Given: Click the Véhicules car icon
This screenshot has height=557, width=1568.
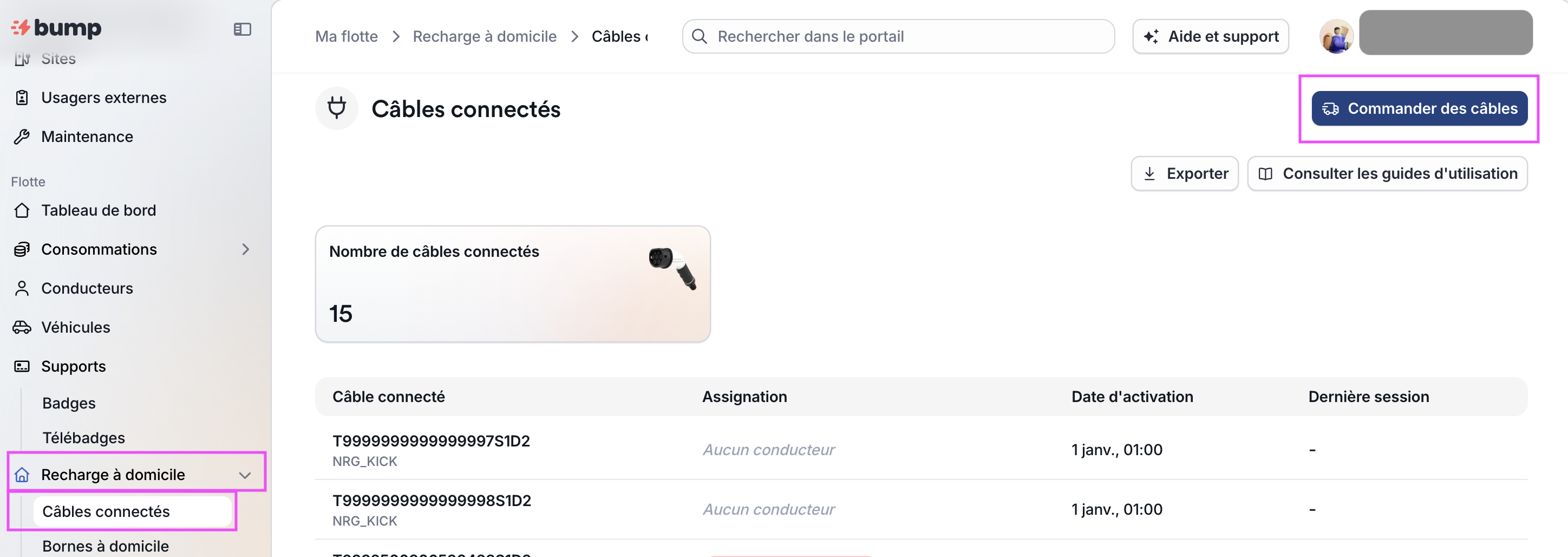Looking at the screenshot, I should click(x=22, y=327).
